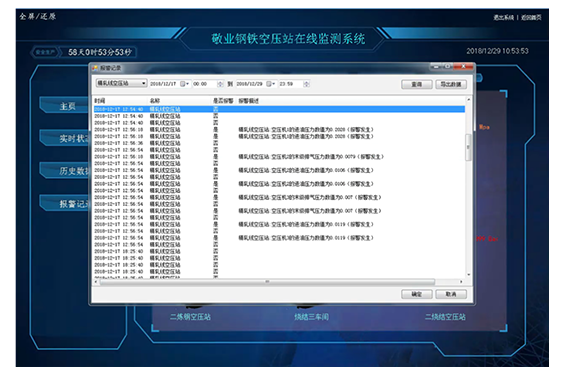Image resolution: width=567 pixels, height=378 pixels.
Task: Minimize the 报警记录 dialog window
Action: [436, 67]
